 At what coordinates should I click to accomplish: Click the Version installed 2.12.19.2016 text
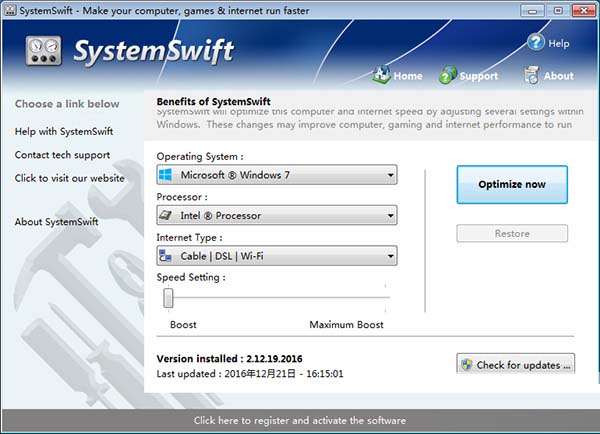click(x=230, y=359)
